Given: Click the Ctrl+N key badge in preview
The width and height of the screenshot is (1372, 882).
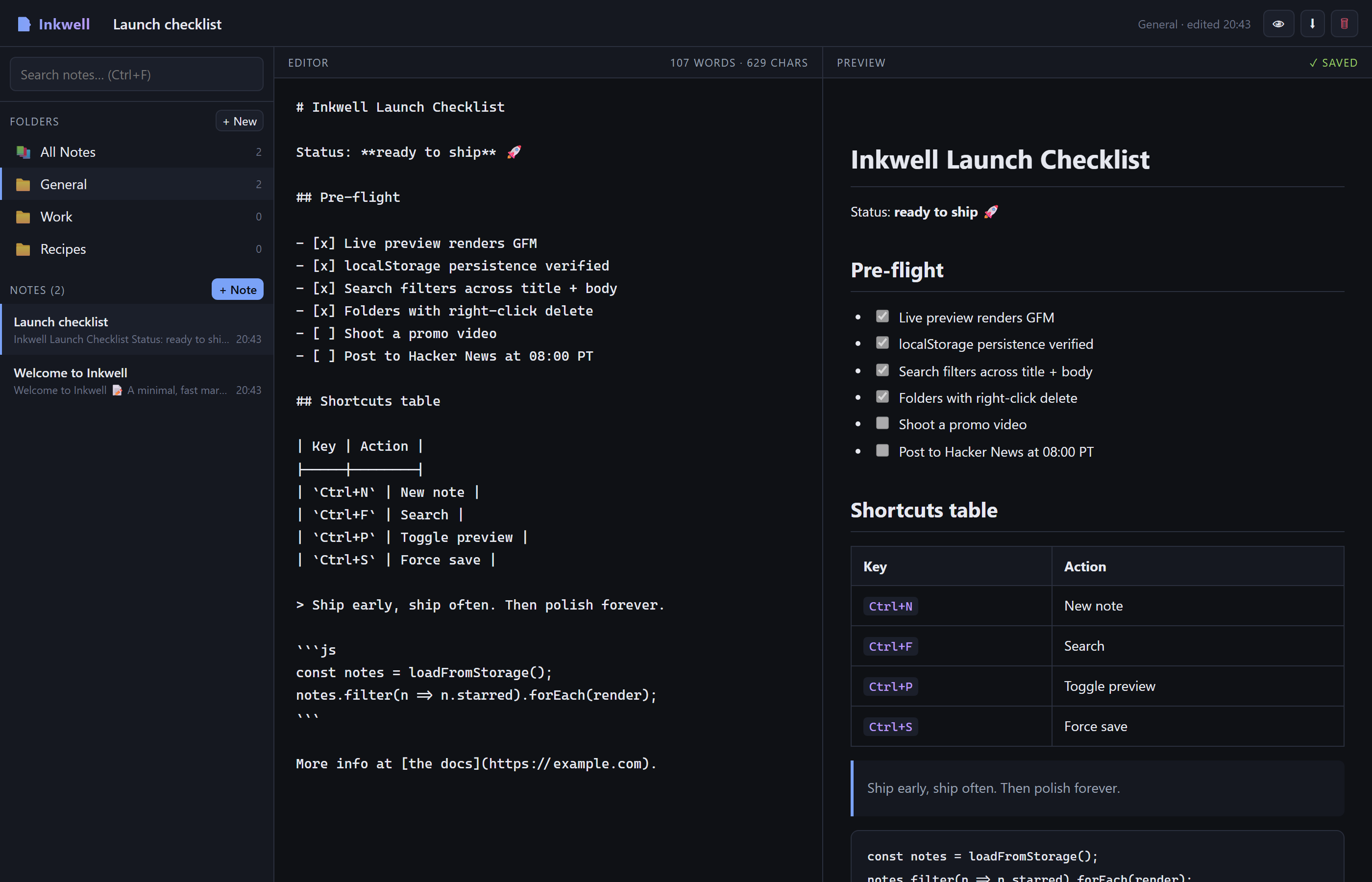Looking at the screenshot, I should [x=890, y=606].
